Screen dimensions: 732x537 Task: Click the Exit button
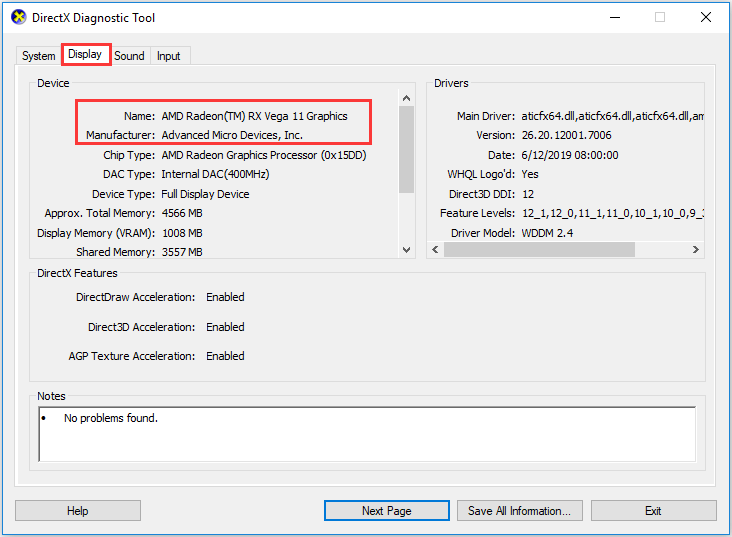653,511
